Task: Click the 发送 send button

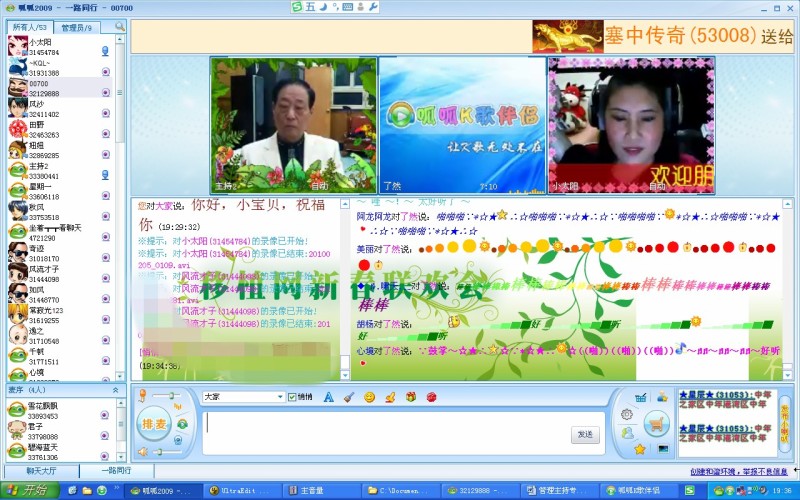Action: pos(585,434)
